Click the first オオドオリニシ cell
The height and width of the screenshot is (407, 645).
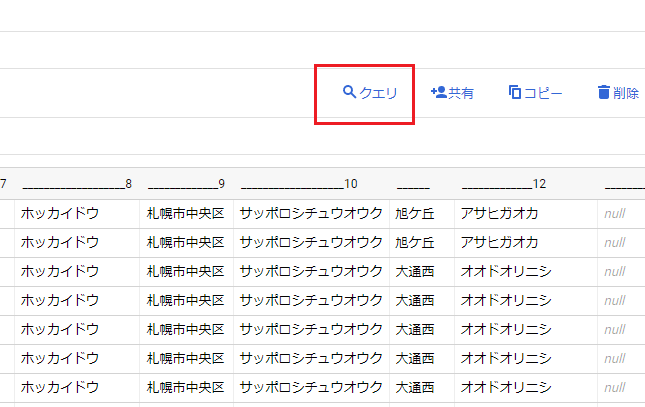click(x=506, y=271)
